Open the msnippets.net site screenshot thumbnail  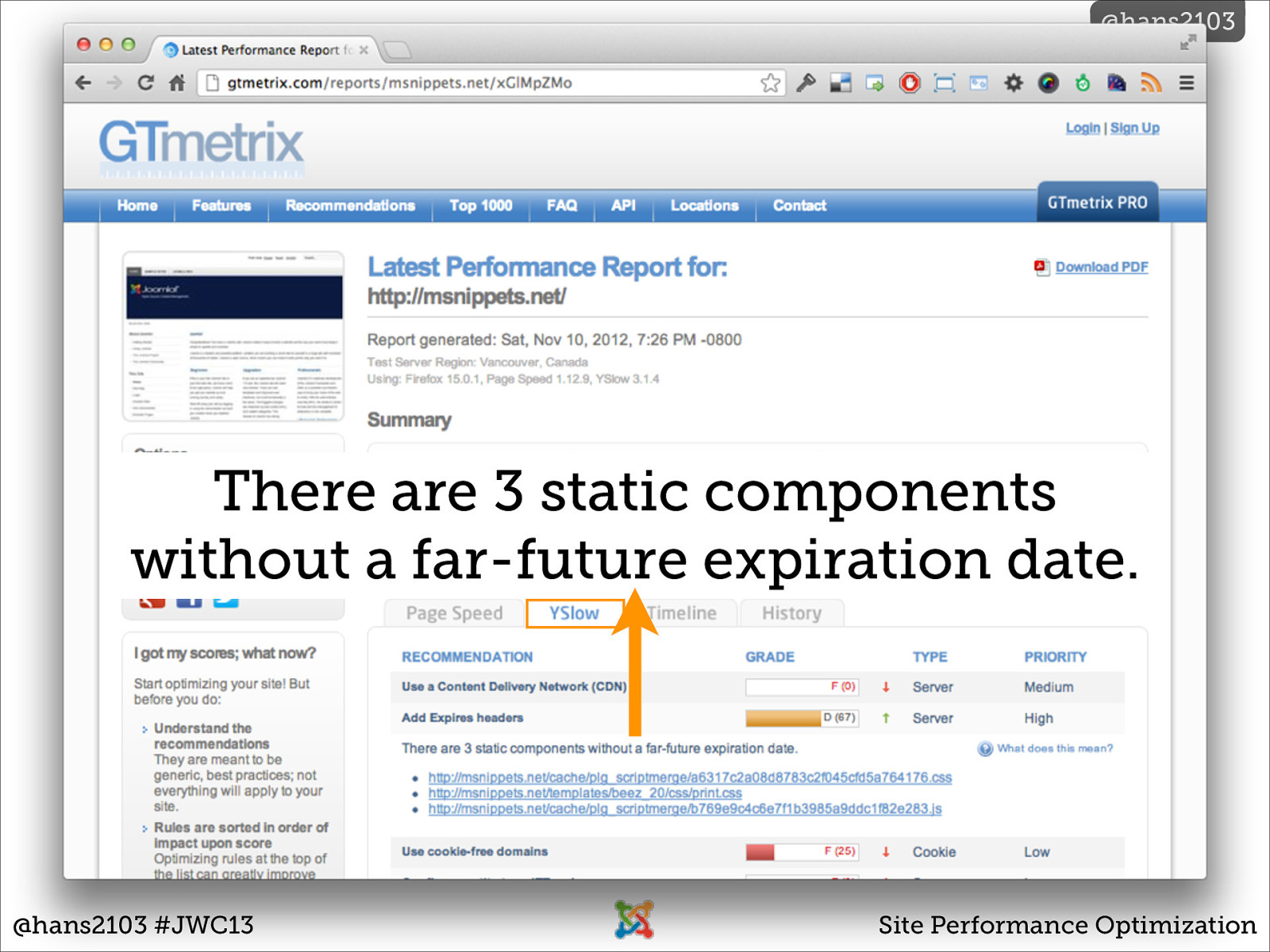coord(233,336)
